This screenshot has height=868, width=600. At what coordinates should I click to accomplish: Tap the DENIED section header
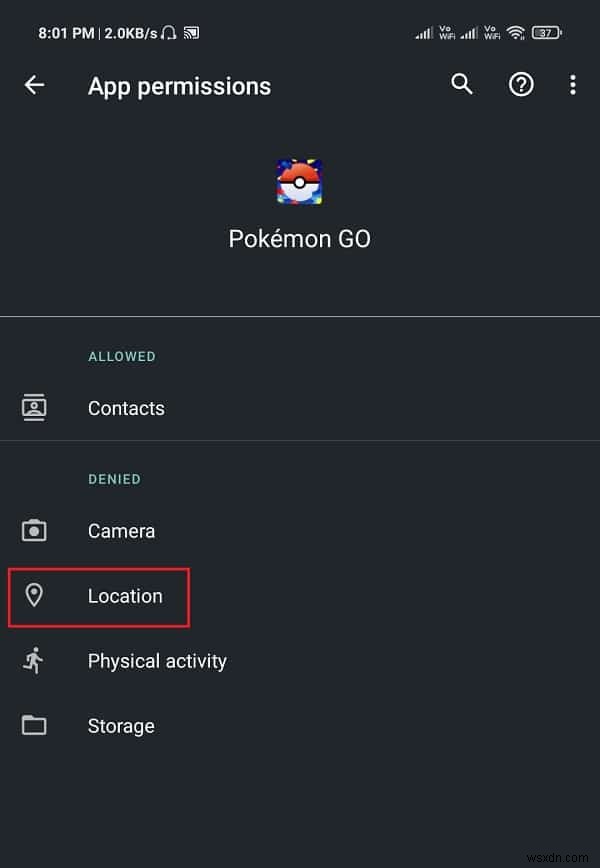[114, 479]
